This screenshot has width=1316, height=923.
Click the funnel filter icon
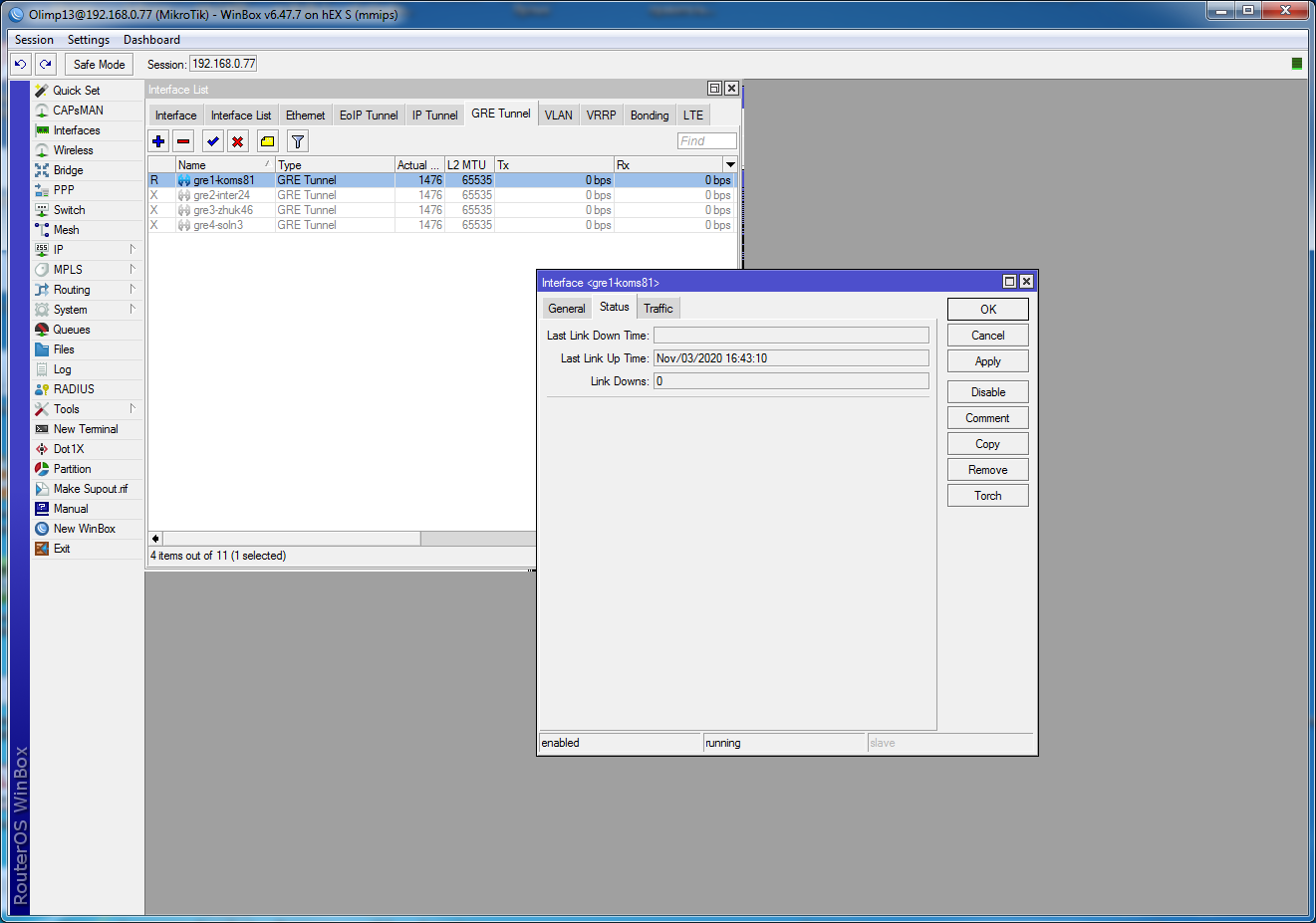point(298,141)
